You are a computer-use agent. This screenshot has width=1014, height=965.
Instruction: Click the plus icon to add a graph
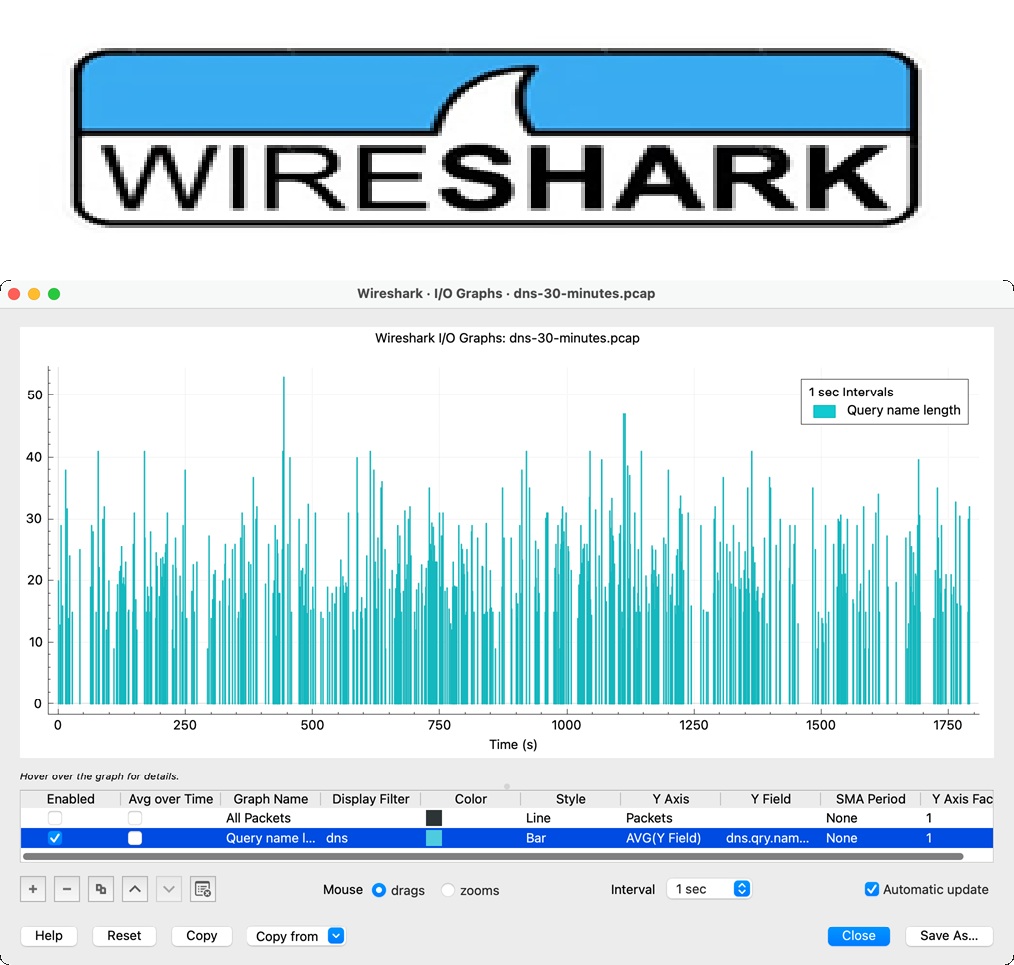(x=33, y=889)
